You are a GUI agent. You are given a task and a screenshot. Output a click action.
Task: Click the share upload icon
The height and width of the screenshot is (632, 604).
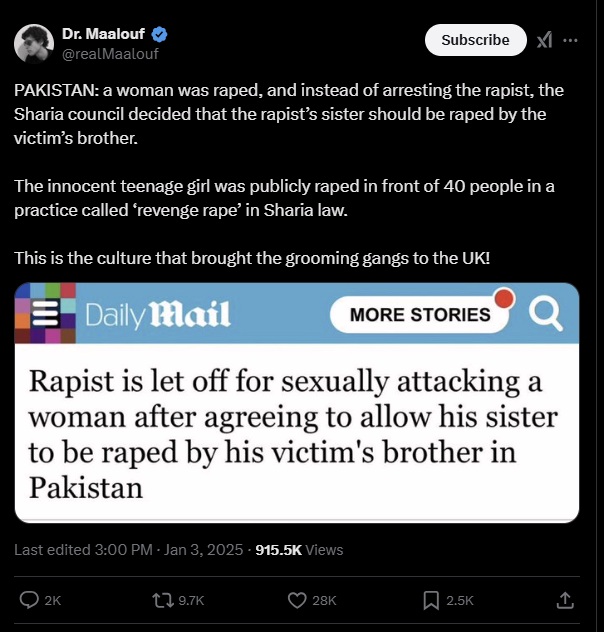[x=564, y=599]
